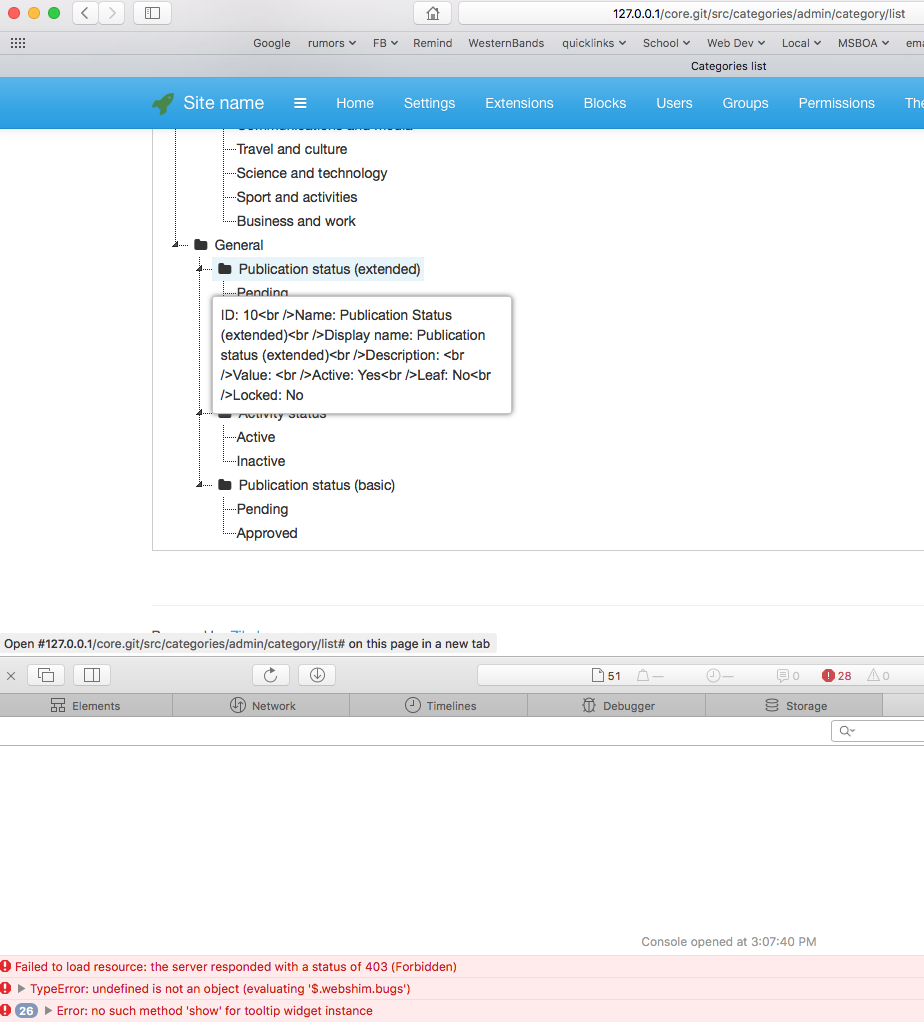Switch to the Timelines tab
This screenshot has width=924, height=1028.
(440, 705)
